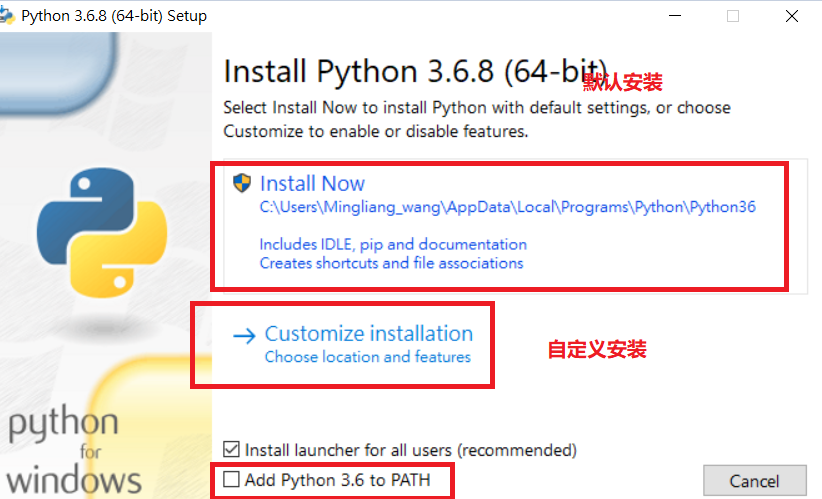Click the Python setup title bar icon
822x499 pixels.
(6, 16)
